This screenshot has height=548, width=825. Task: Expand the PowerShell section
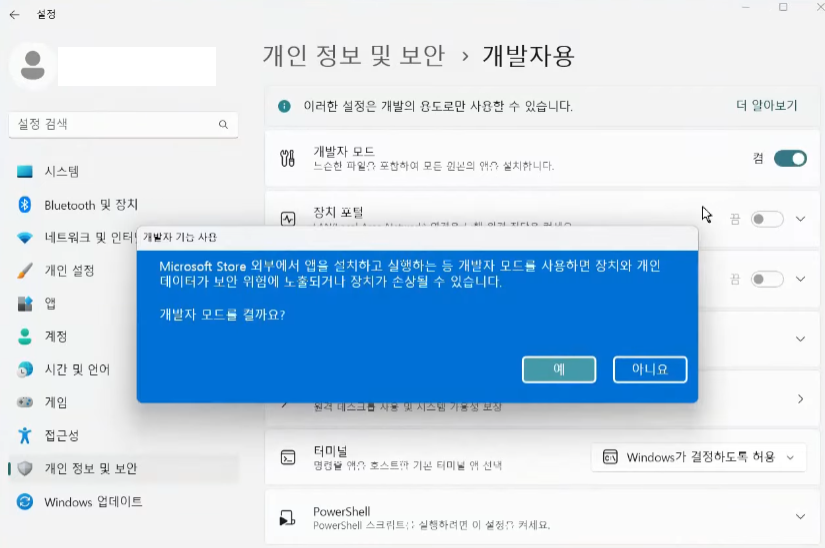800,516
